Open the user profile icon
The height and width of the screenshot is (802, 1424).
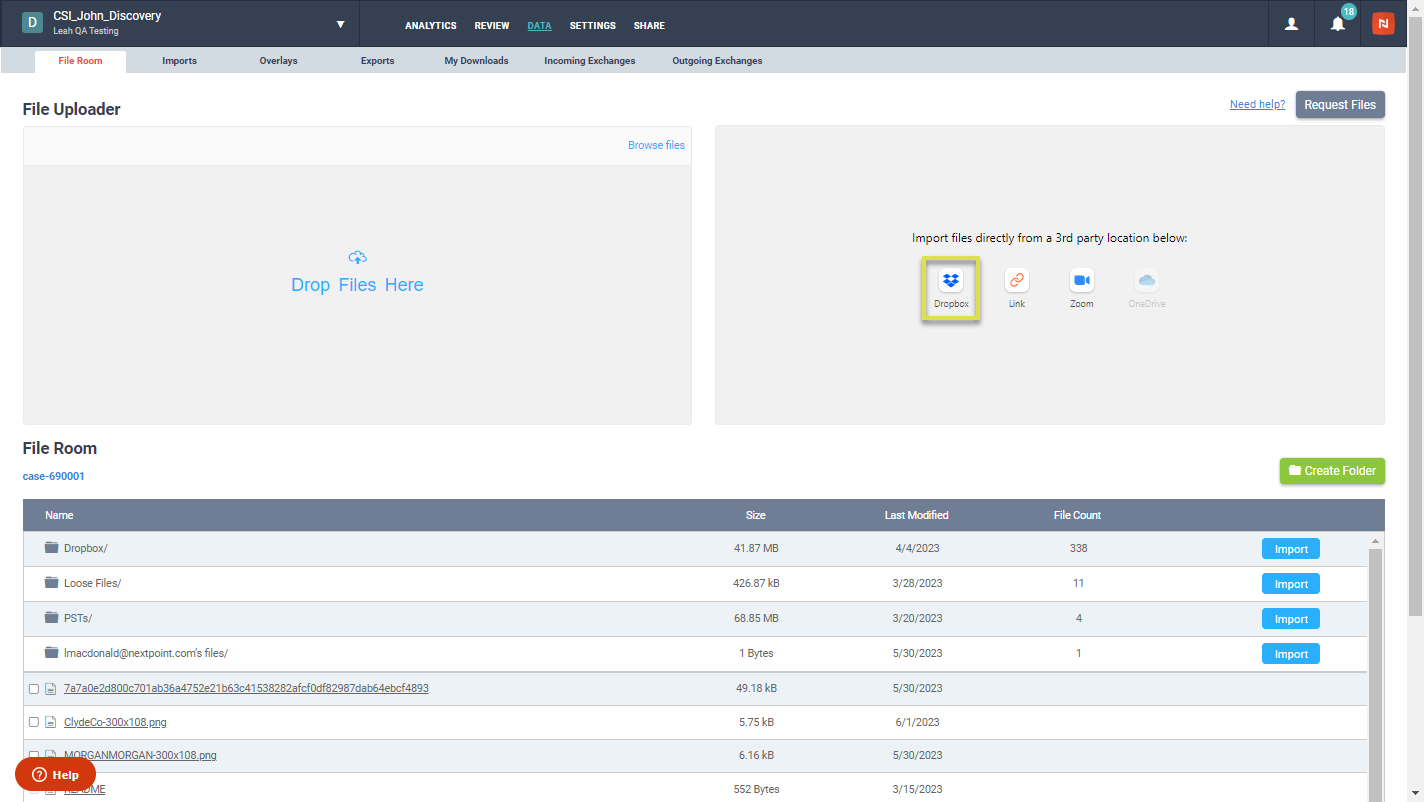point(1292,24)
